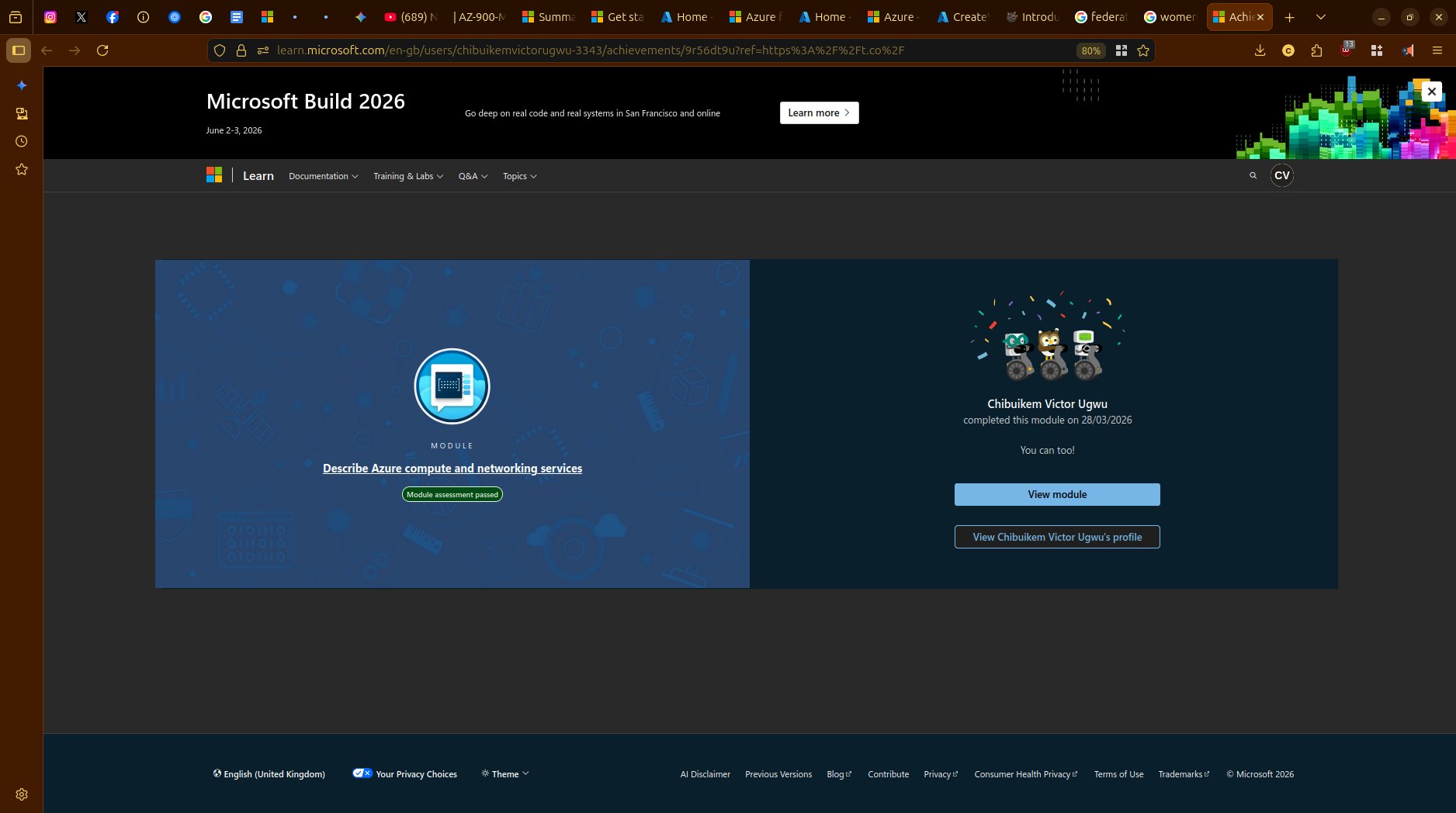Reload the current page
The width and height of the screenshot is (1456, 813).
pos(102,50)
